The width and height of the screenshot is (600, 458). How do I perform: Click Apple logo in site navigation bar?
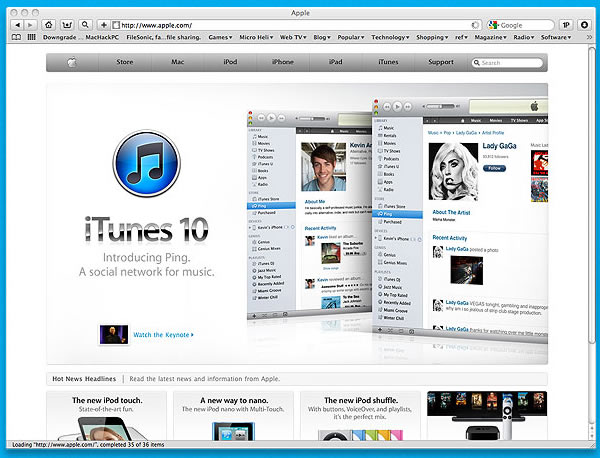[x=72, y=62]
